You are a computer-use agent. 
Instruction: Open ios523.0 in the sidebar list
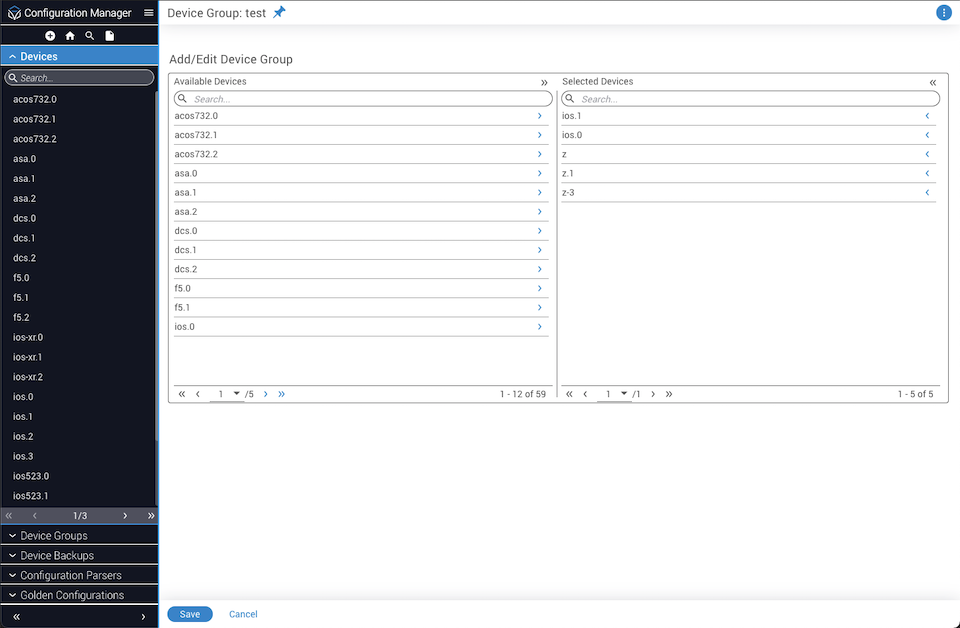click(x=31, y=476)
